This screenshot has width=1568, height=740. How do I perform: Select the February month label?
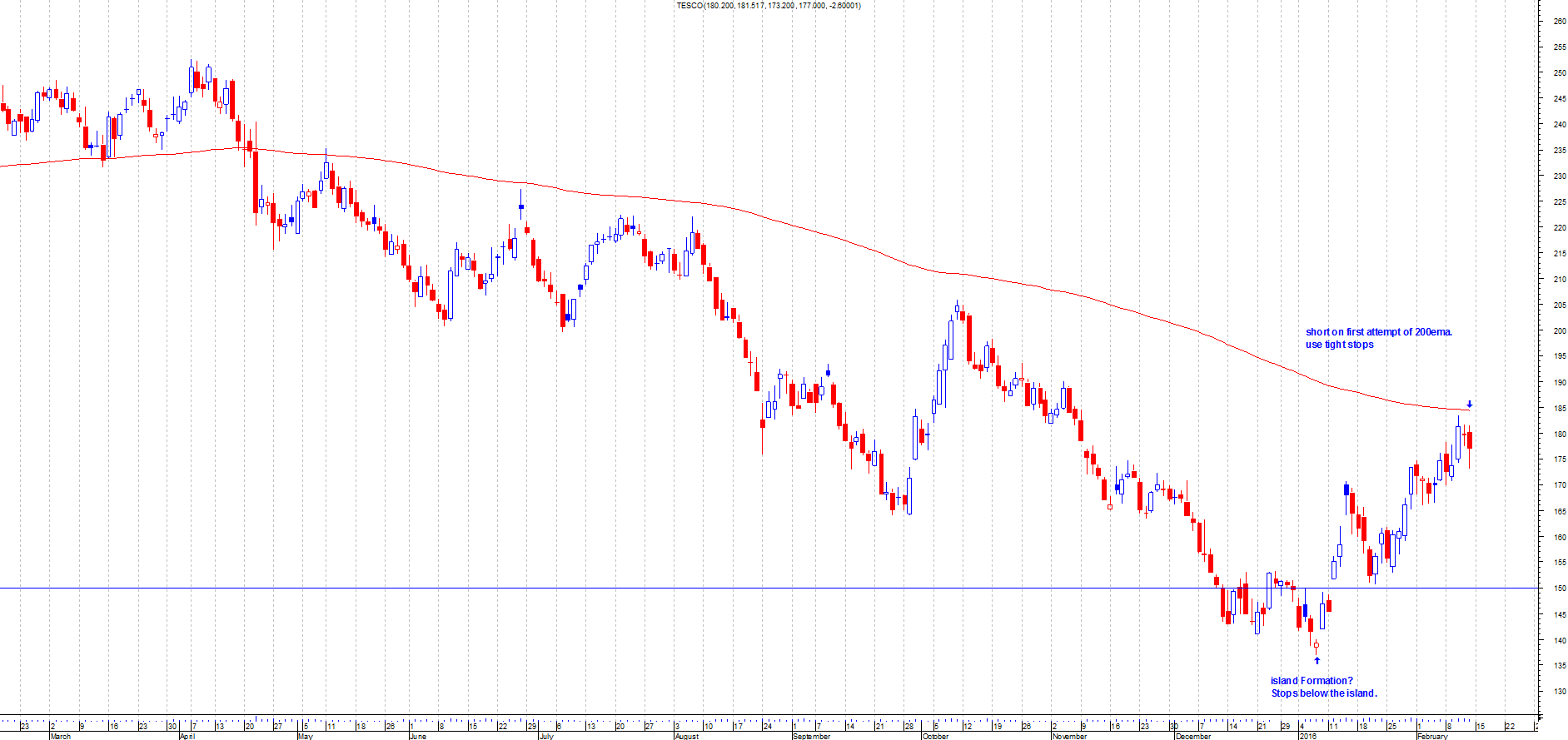(x=1432, y=736)
